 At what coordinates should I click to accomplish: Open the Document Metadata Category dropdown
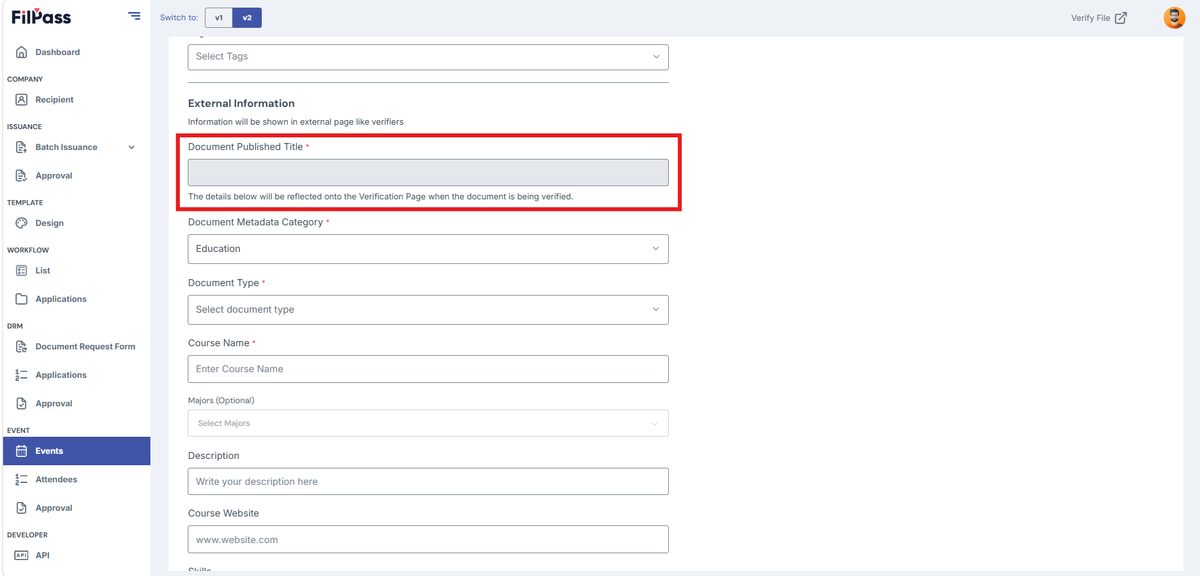click(x=428, y=249)
